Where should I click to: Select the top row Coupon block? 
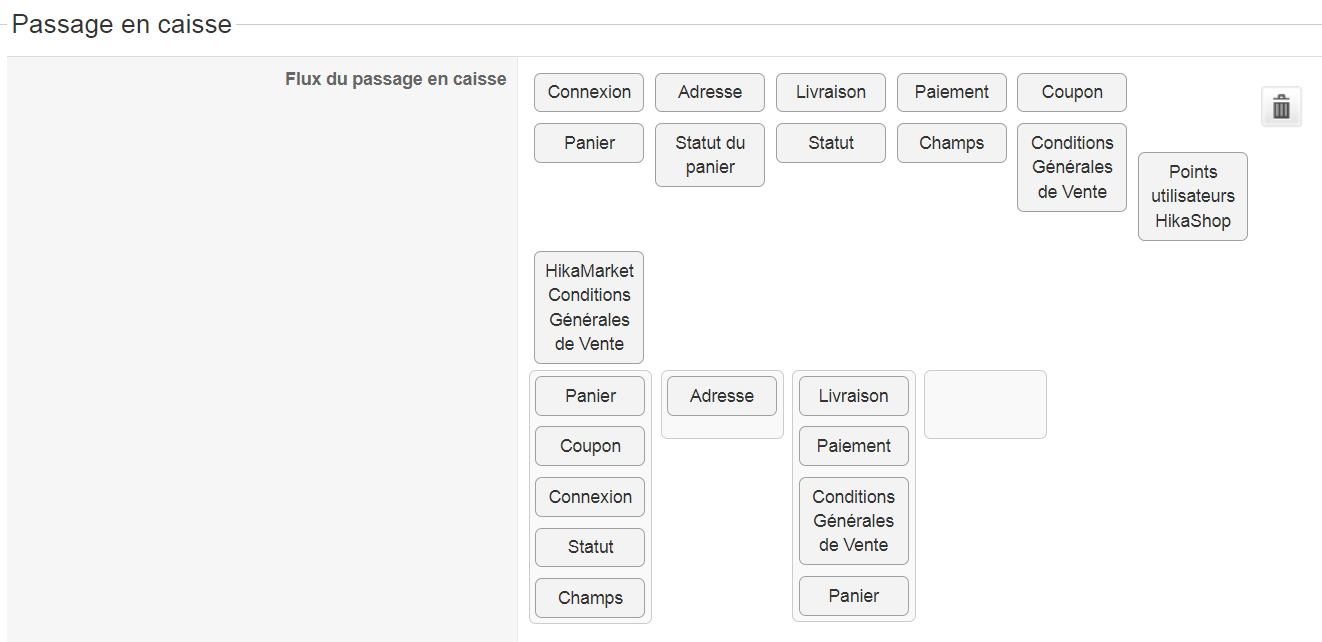[x=1072, y=92]
